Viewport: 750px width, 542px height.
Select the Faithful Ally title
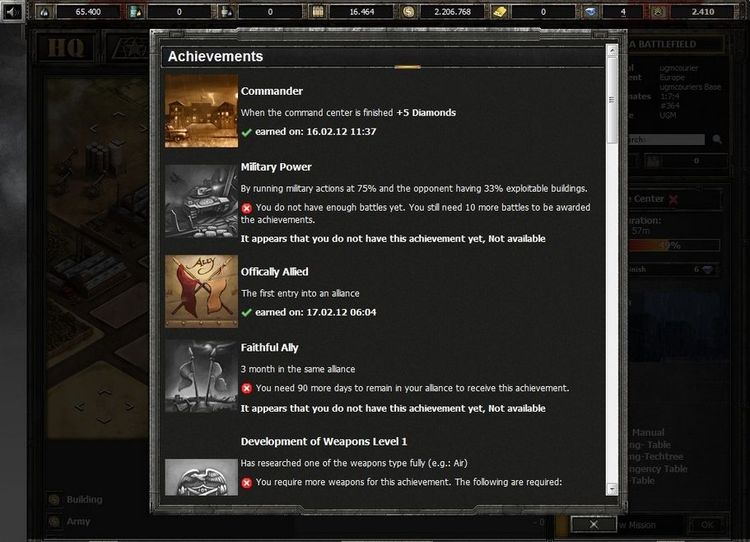tap(269, 348)
